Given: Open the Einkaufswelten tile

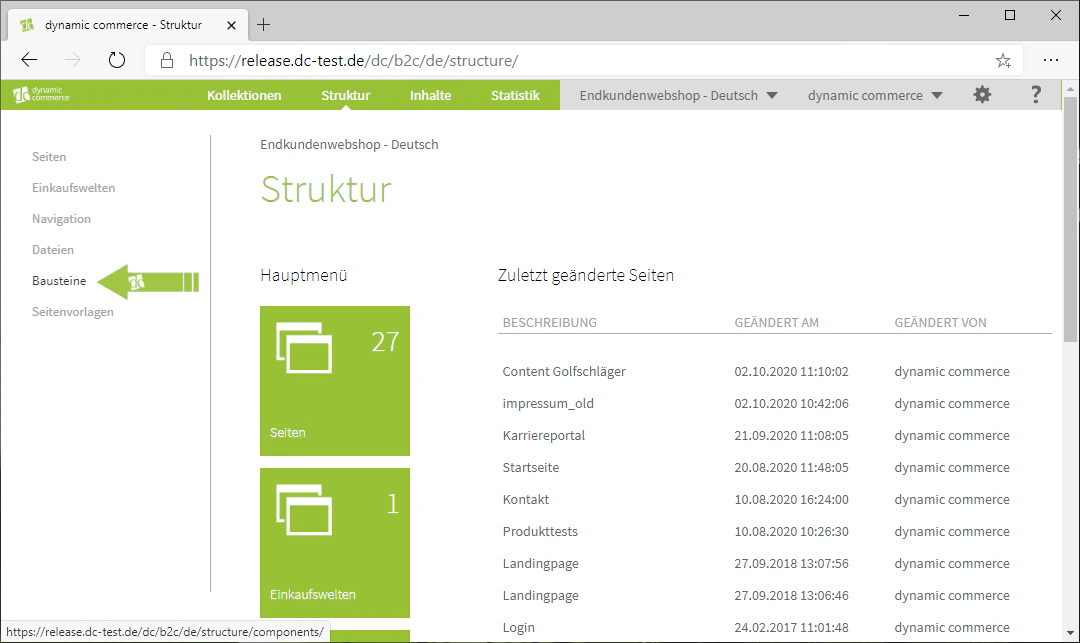Looking at the screenshot, I should pyautogui.click(x=335, y=542).
